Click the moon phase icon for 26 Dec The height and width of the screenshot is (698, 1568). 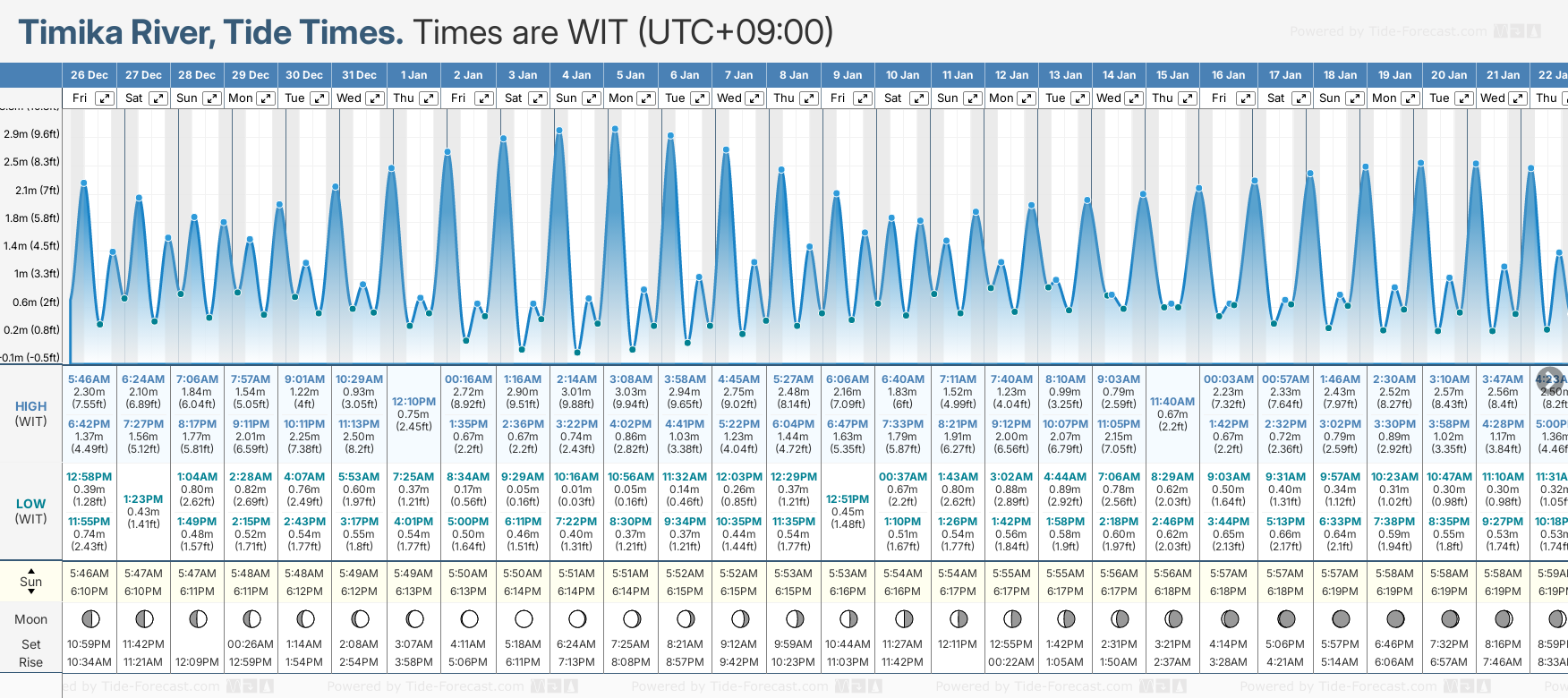[89, 618]
